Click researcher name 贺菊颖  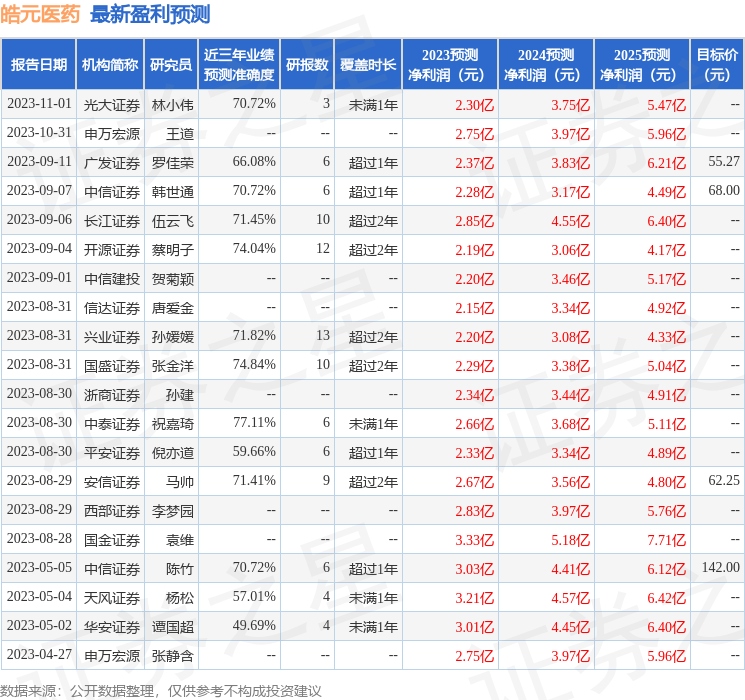172,279
